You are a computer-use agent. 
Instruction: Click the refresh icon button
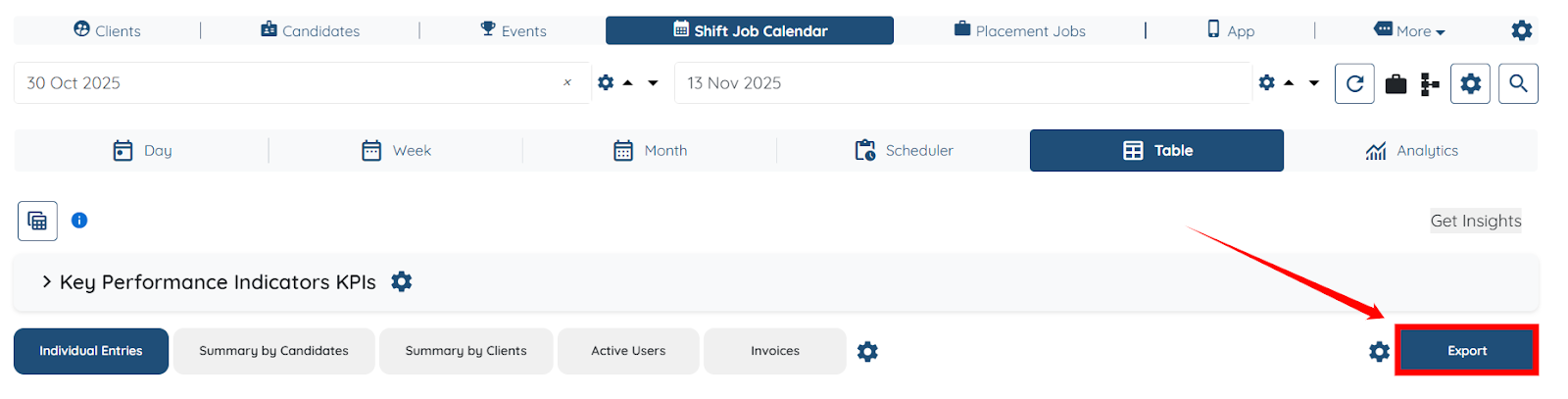(x=1354, y=83)
